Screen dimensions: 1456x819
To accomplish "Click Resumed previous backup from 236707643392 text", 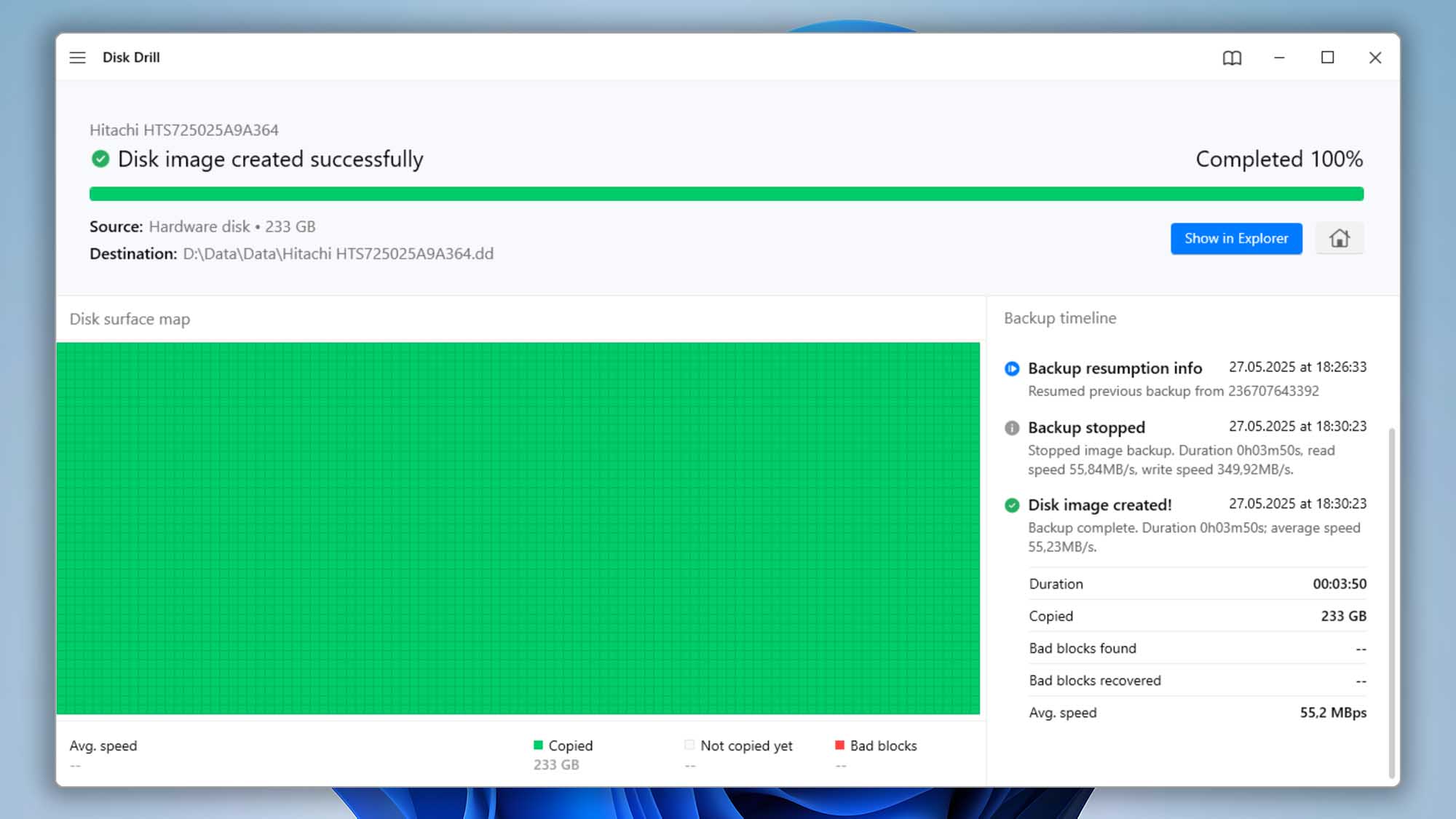I will [1173, 391].
